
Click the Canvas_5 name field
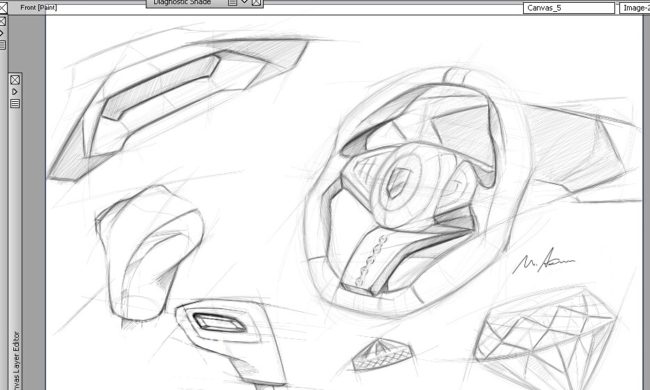[x=568, y=8]
